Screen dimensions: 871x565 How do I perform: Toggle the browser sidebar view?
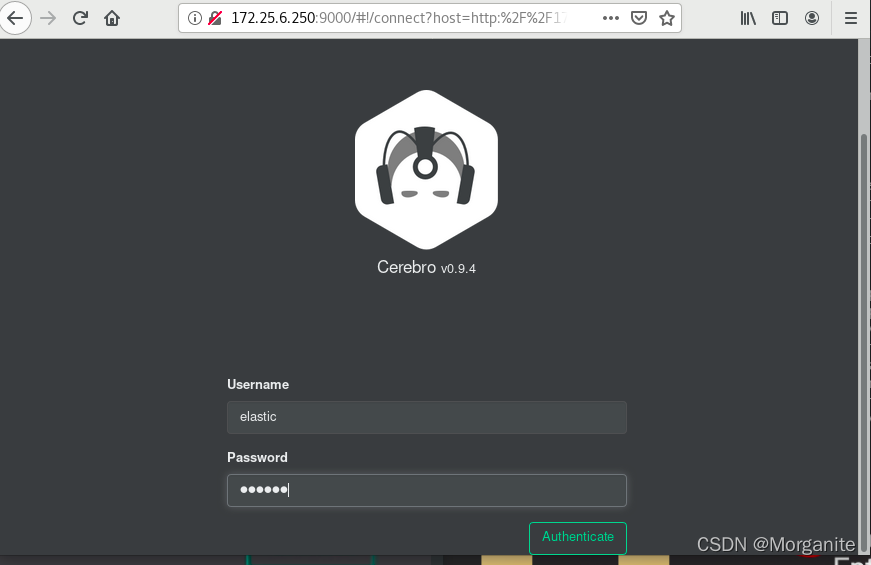[780, 18]
